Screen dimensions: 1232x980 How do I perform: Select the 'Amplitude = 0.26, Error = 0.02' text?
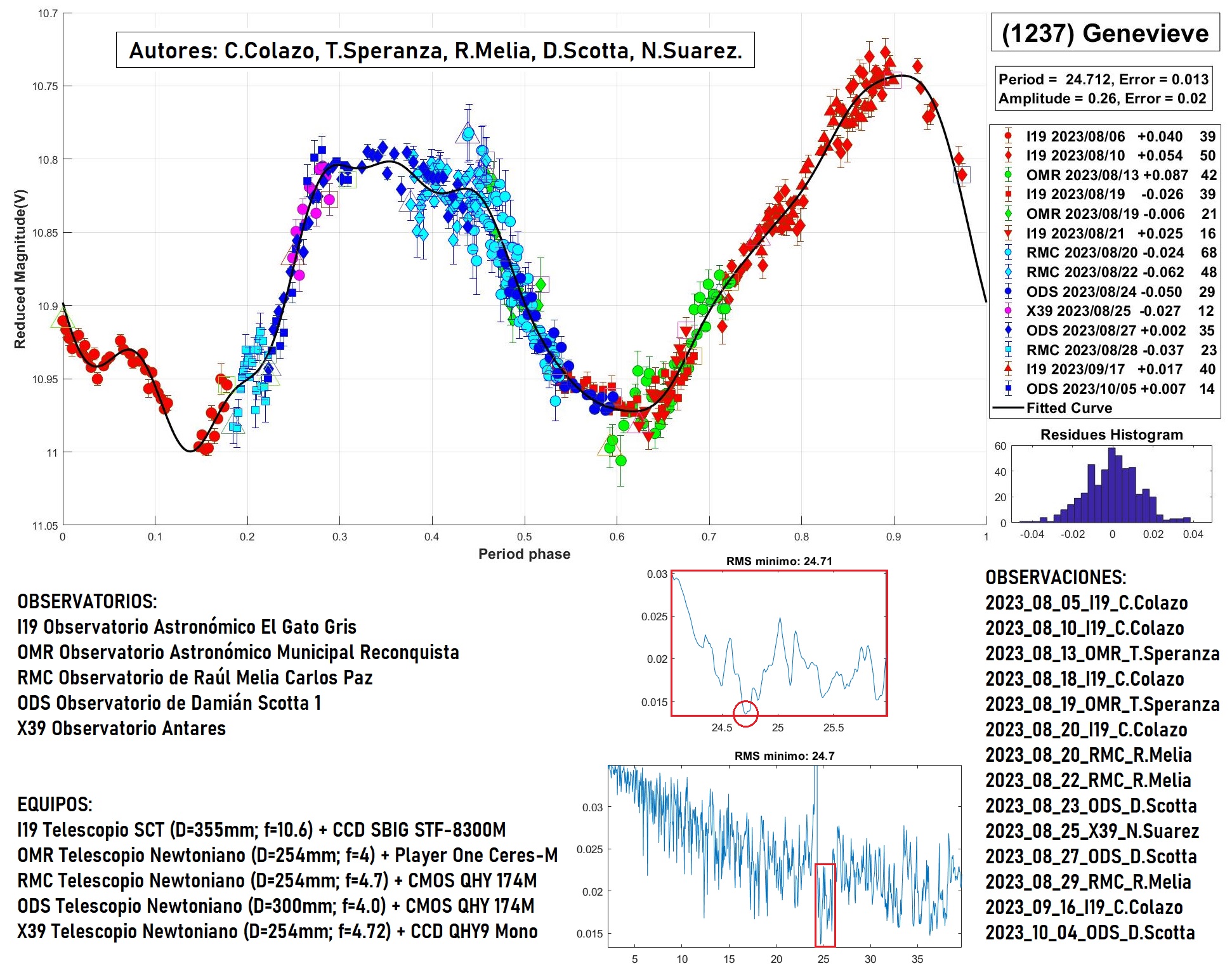[1102, 98]
